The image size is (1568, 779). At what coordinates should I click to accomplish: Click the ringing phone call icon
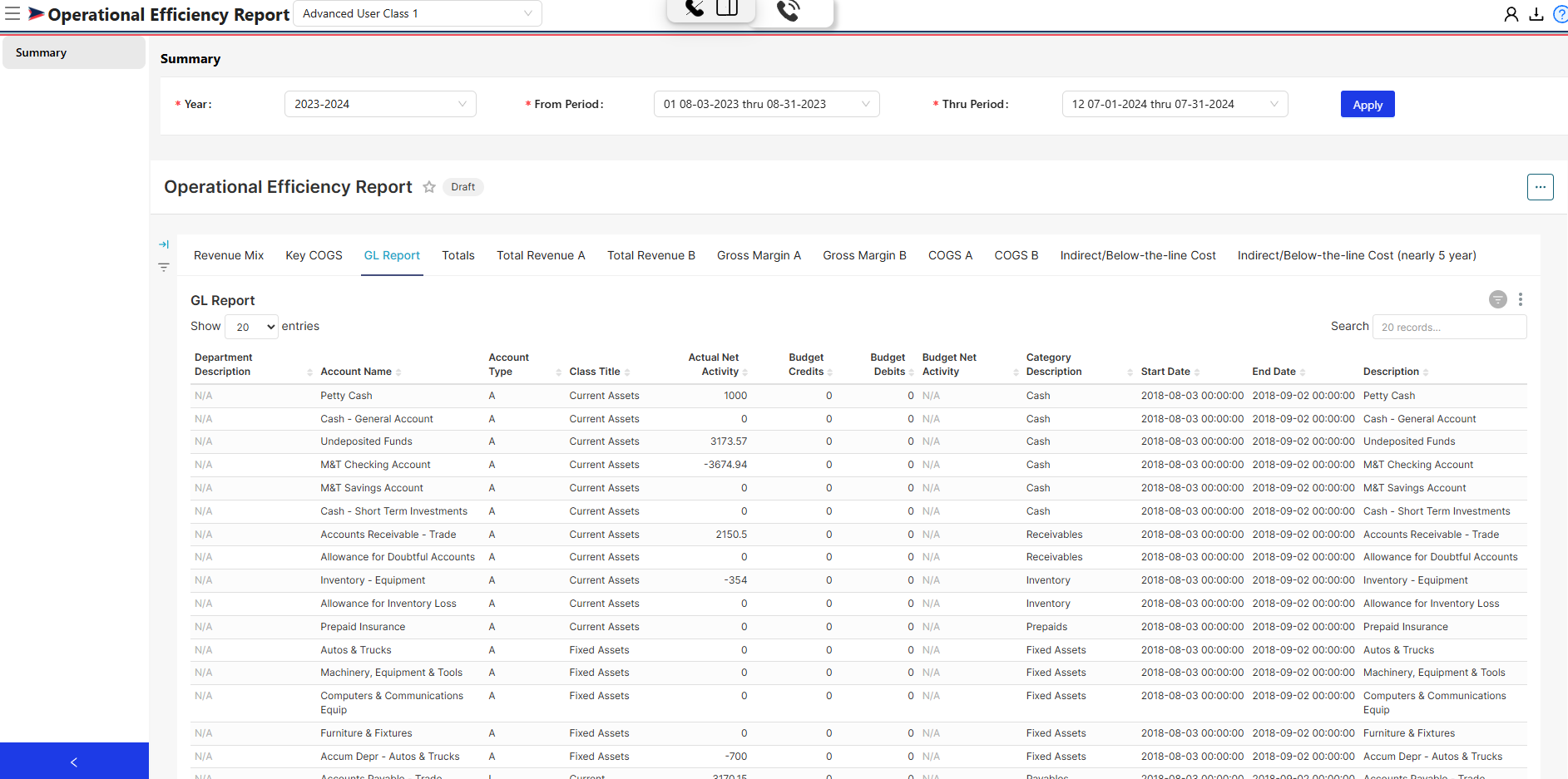789,10
